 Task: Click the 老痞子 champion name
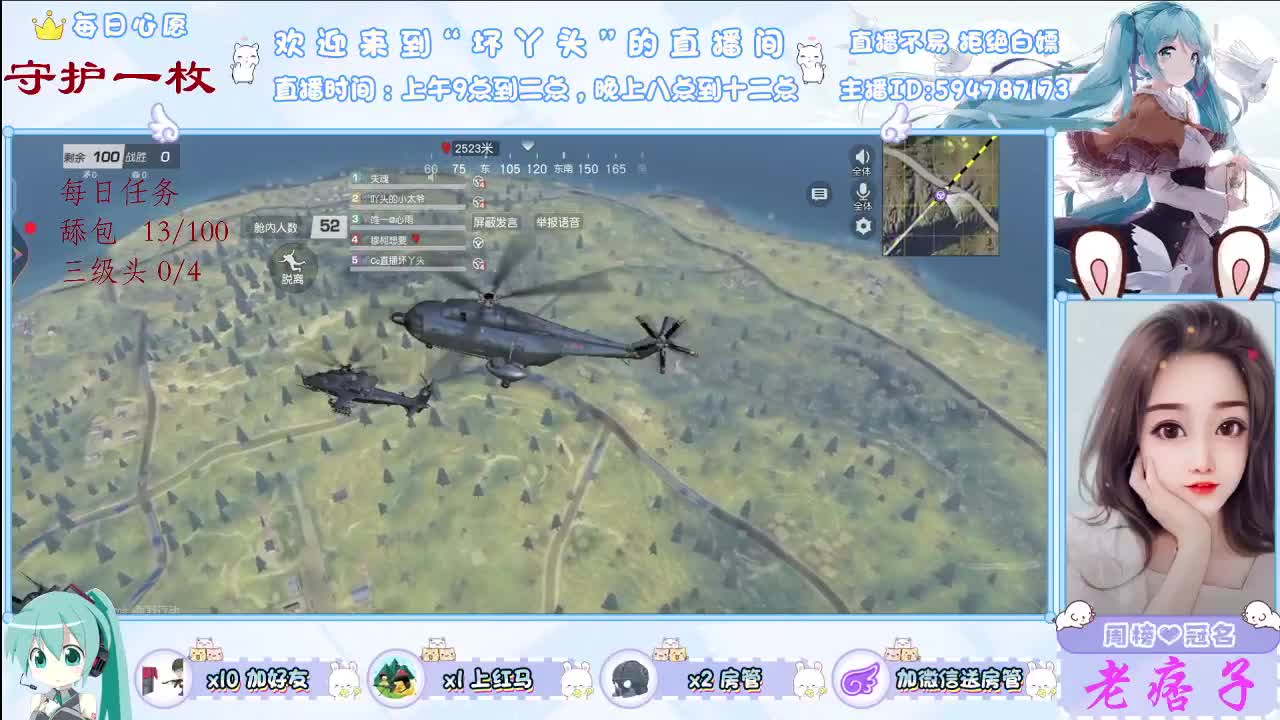tap(1171, 686)
